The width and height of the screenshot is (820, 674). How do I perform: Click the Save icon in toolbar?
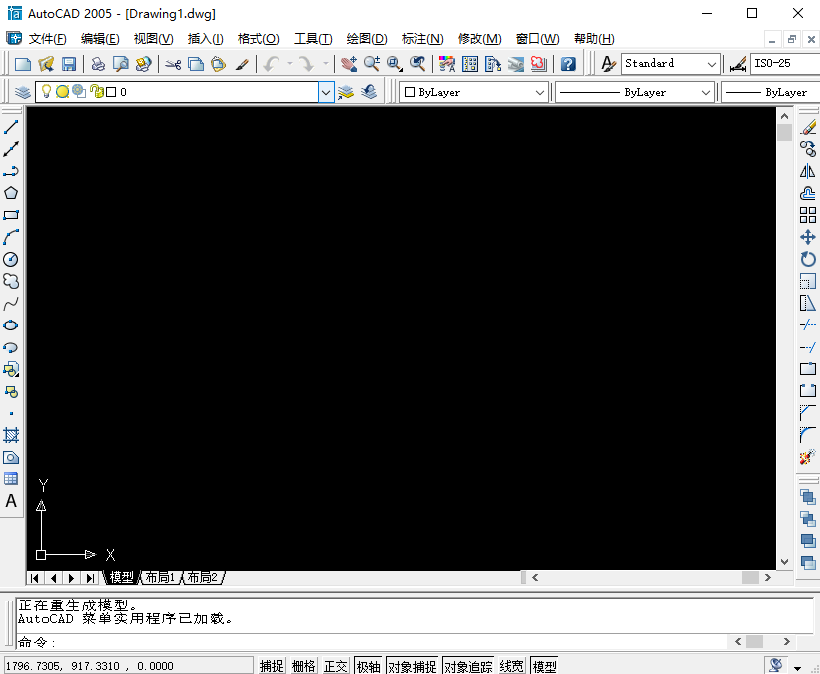tap(69, 64)
